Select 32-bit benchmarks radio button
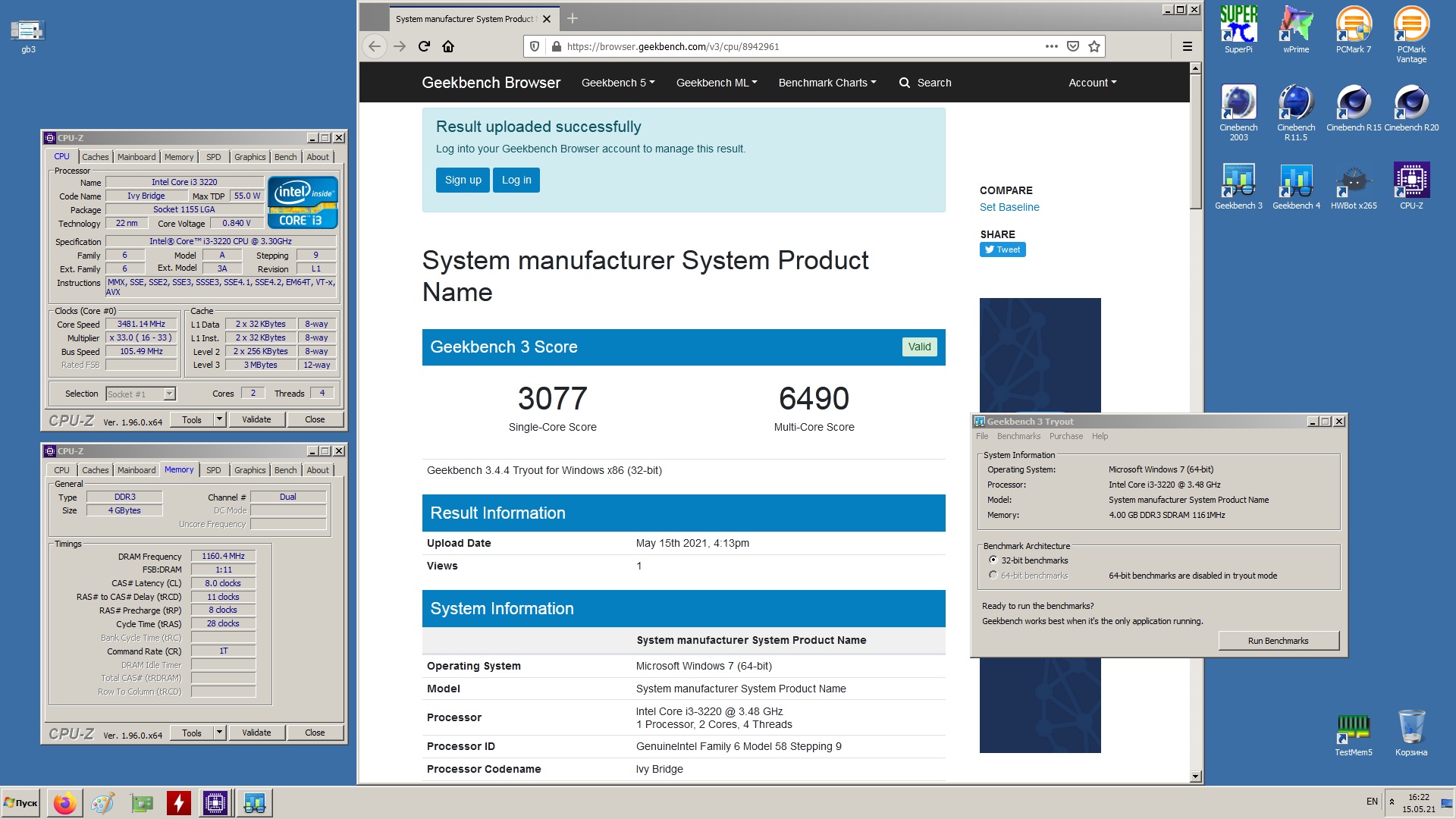 point(993,560)
